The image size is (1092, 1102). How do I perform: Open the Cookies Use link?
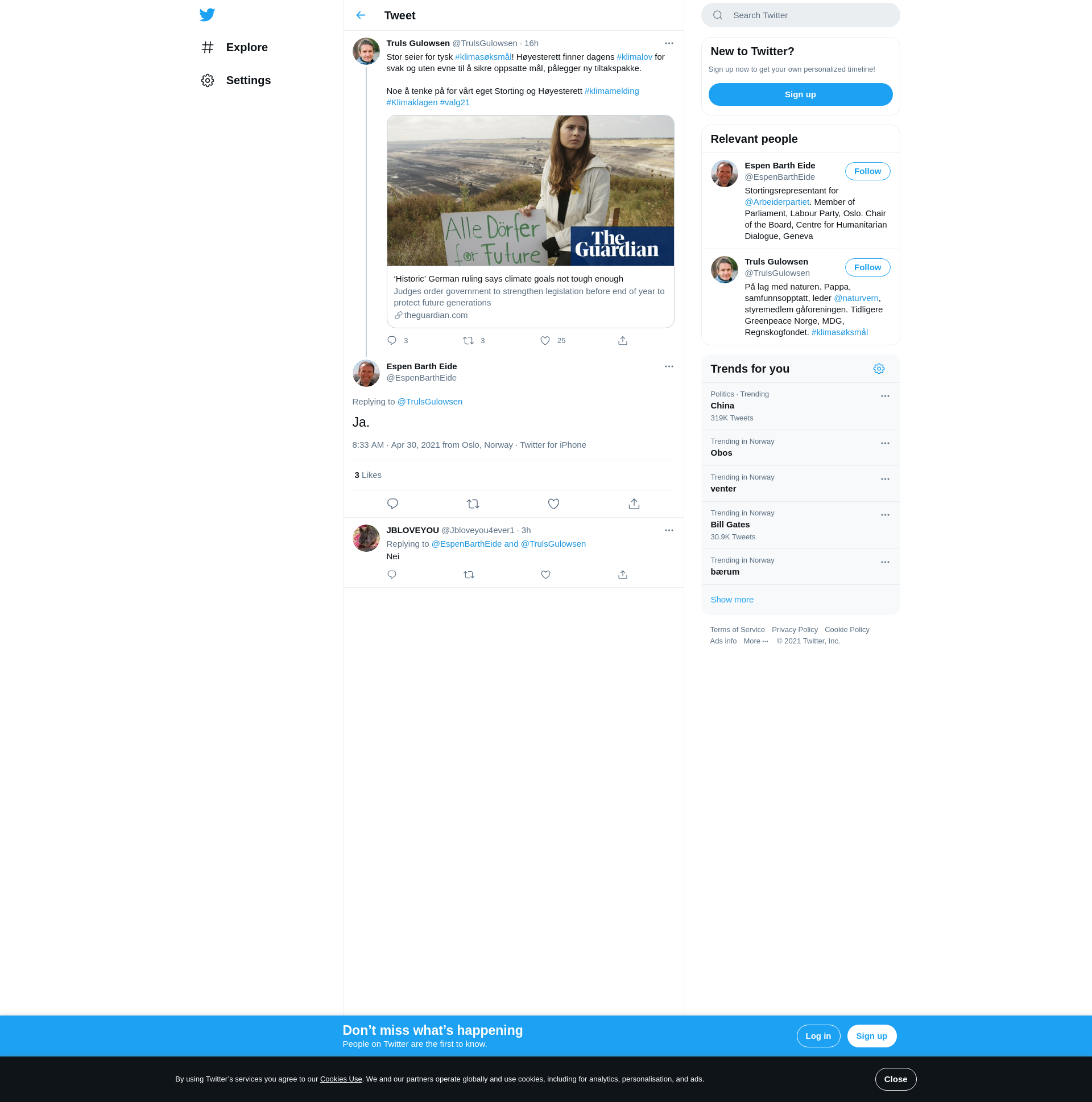tap(341, 1079)
